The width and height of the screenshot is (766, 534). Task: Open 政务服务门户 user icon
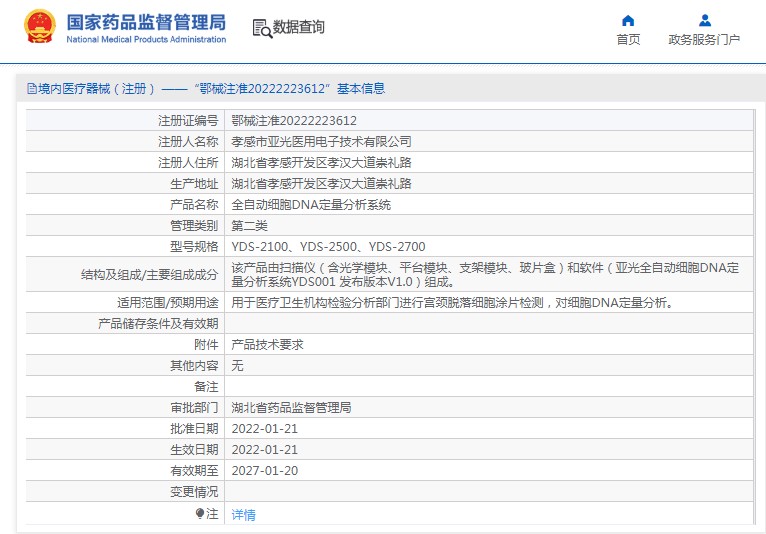click(x=704, y=21)
